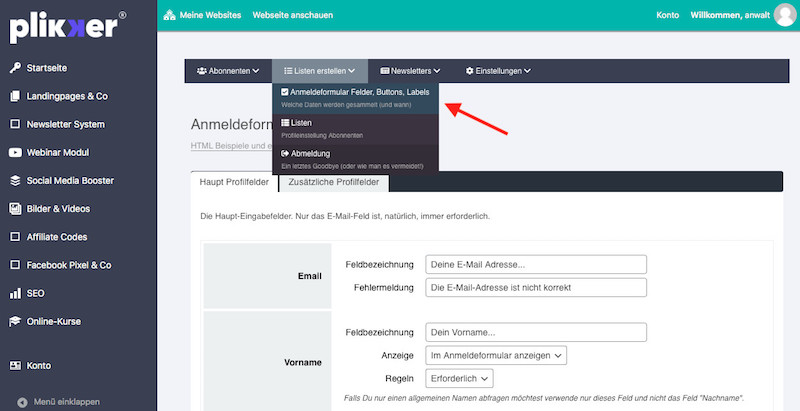This screenshot has width=800, height=411.
Task: Open the Newsletters dropdown menu
Action: (x=410, y=71)
